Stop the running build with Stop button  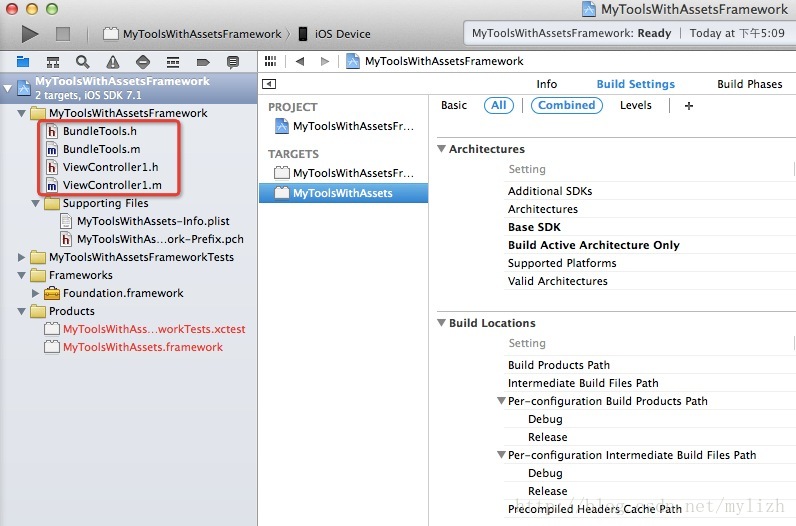(63, 34)
